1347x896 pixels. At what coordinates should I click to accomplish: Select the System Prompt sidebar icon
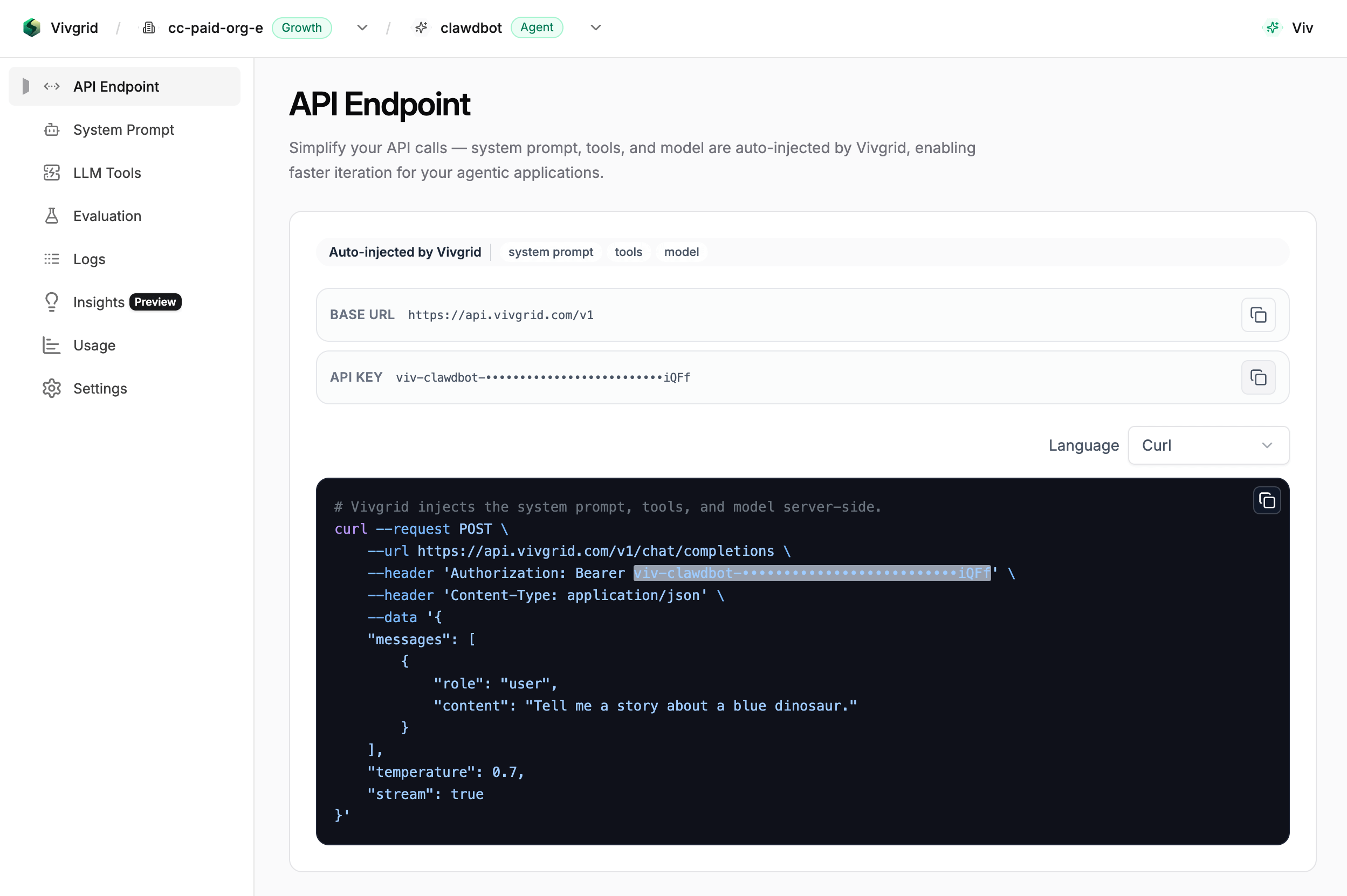point(51,130)
